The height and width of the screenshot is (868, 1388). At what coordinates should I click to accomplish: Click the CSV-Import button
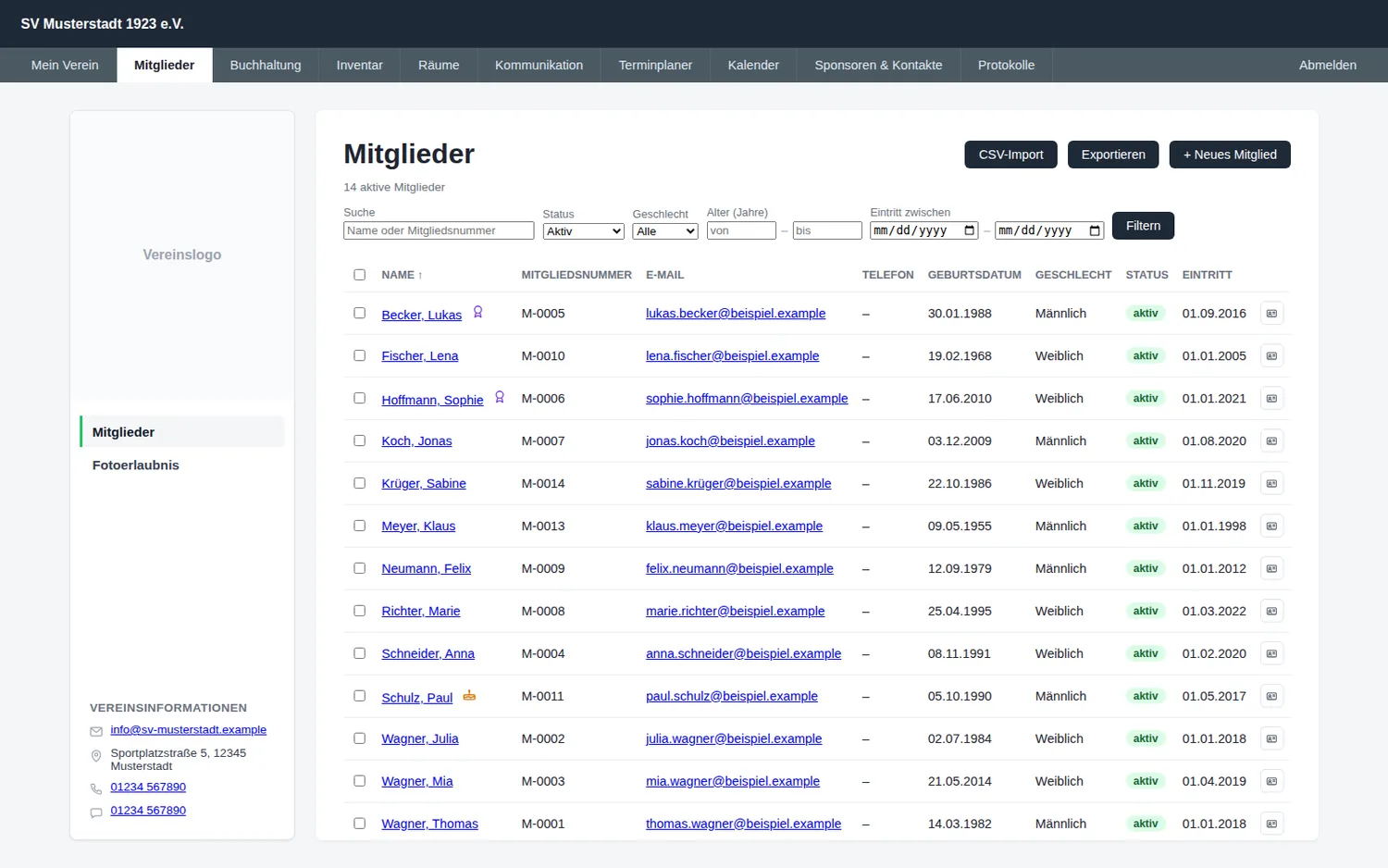pyautogui.click(x=1011, y=155)
